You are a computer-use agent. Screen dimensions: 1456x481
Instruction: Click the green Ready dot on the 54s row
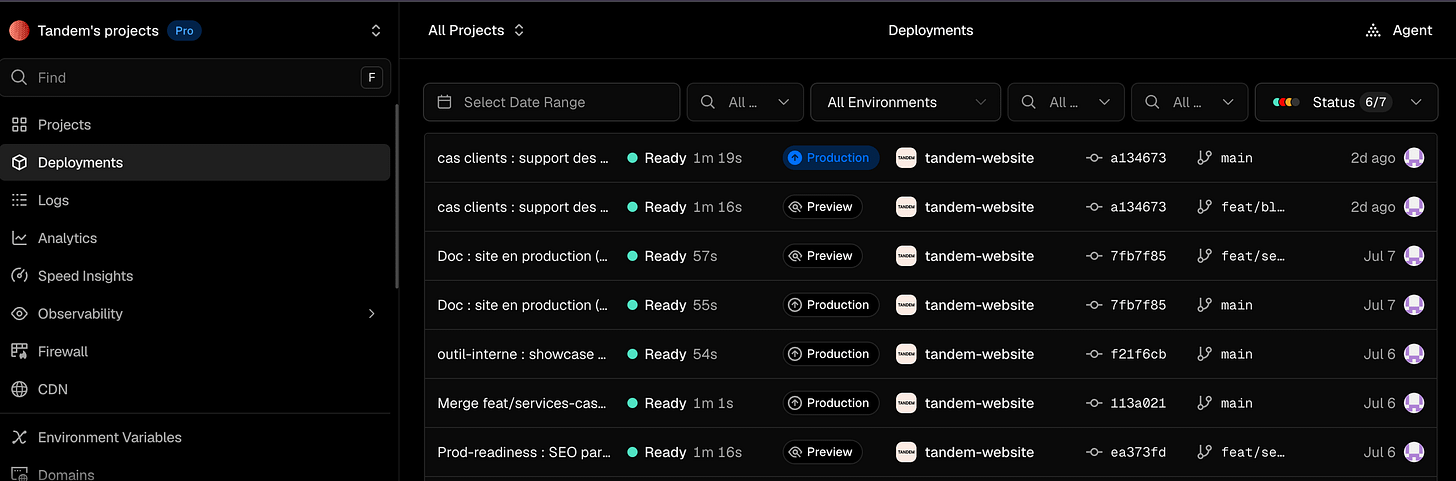(632, 354)
